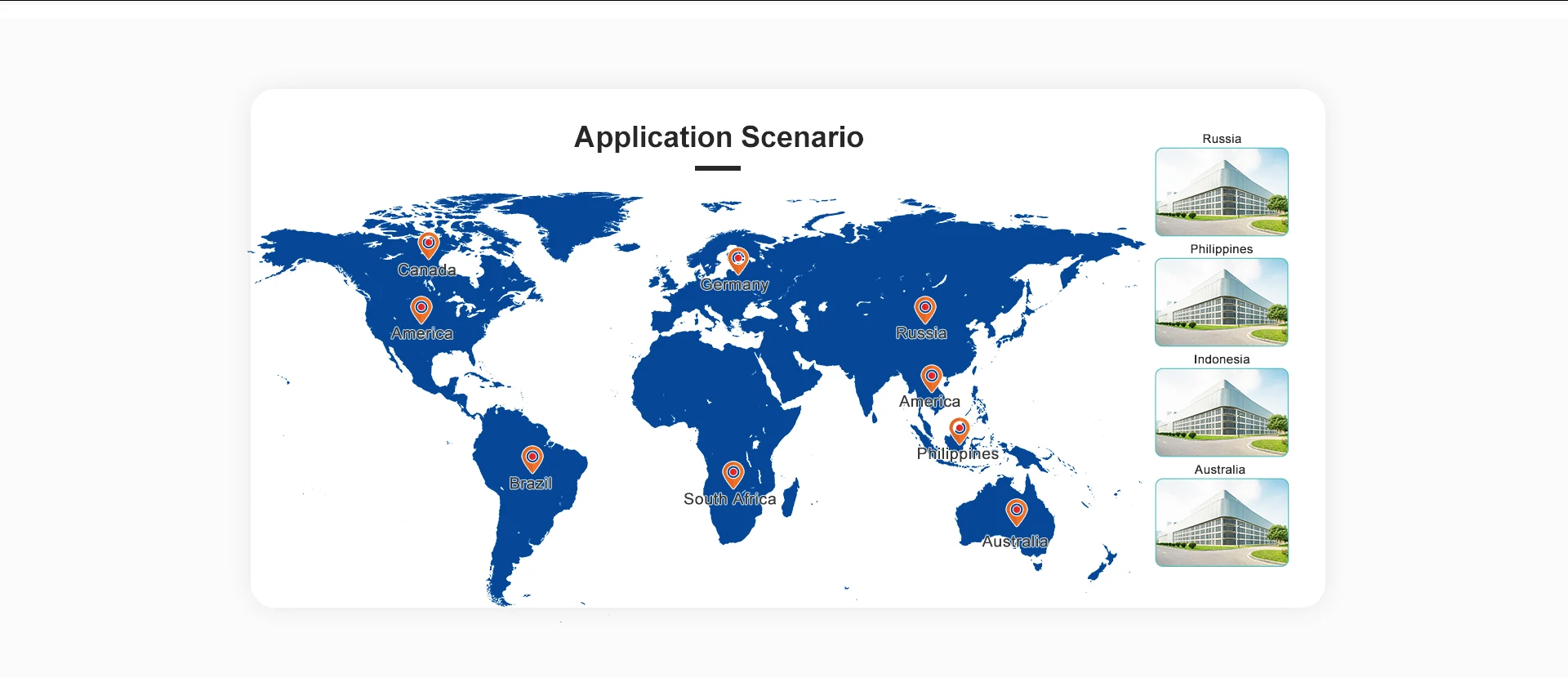Select the Russia pin on the map
This screenshot has width=1568, height=691.
tap(924, 310)
